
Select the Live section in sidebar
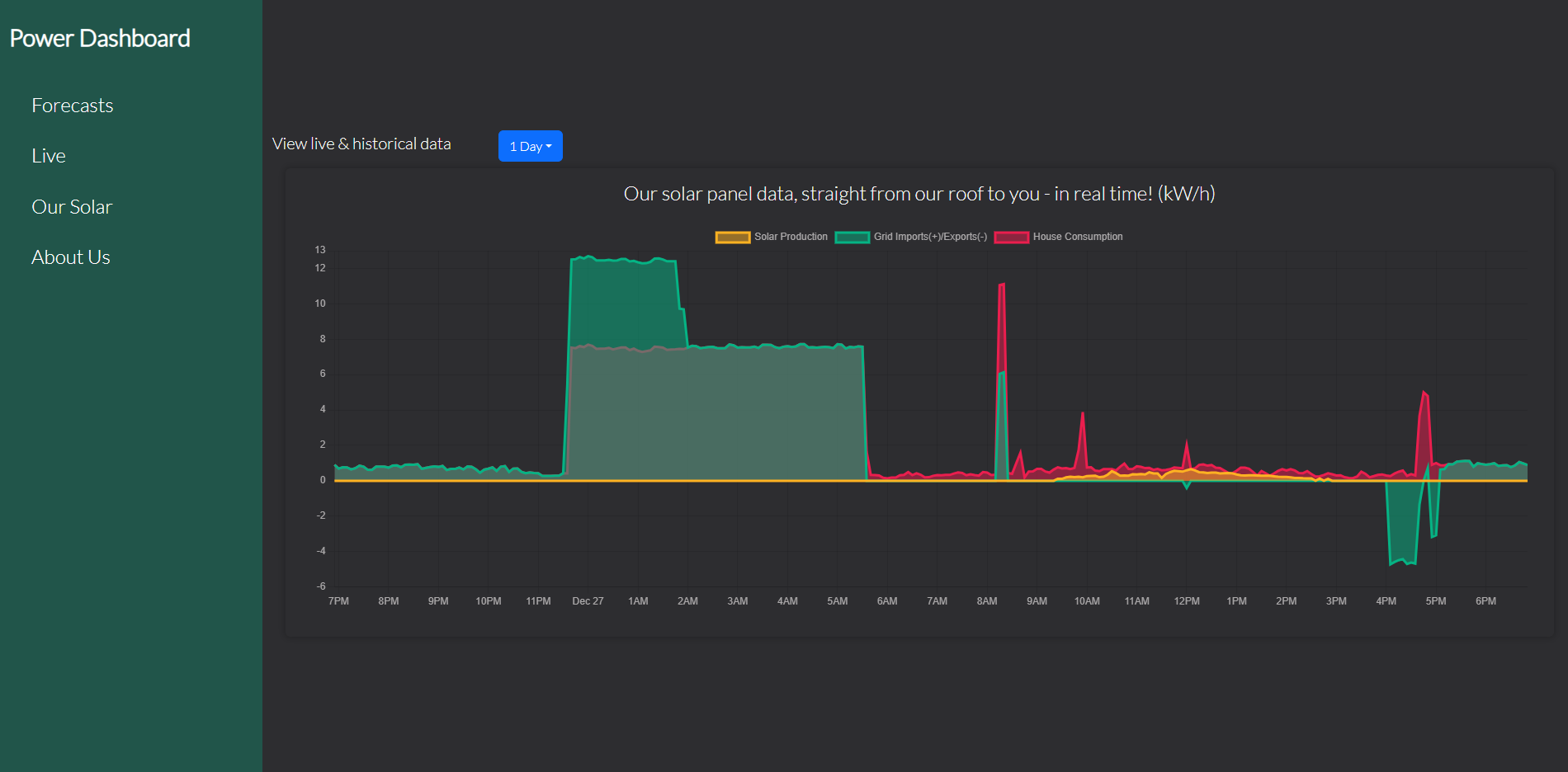coord(49,155)
